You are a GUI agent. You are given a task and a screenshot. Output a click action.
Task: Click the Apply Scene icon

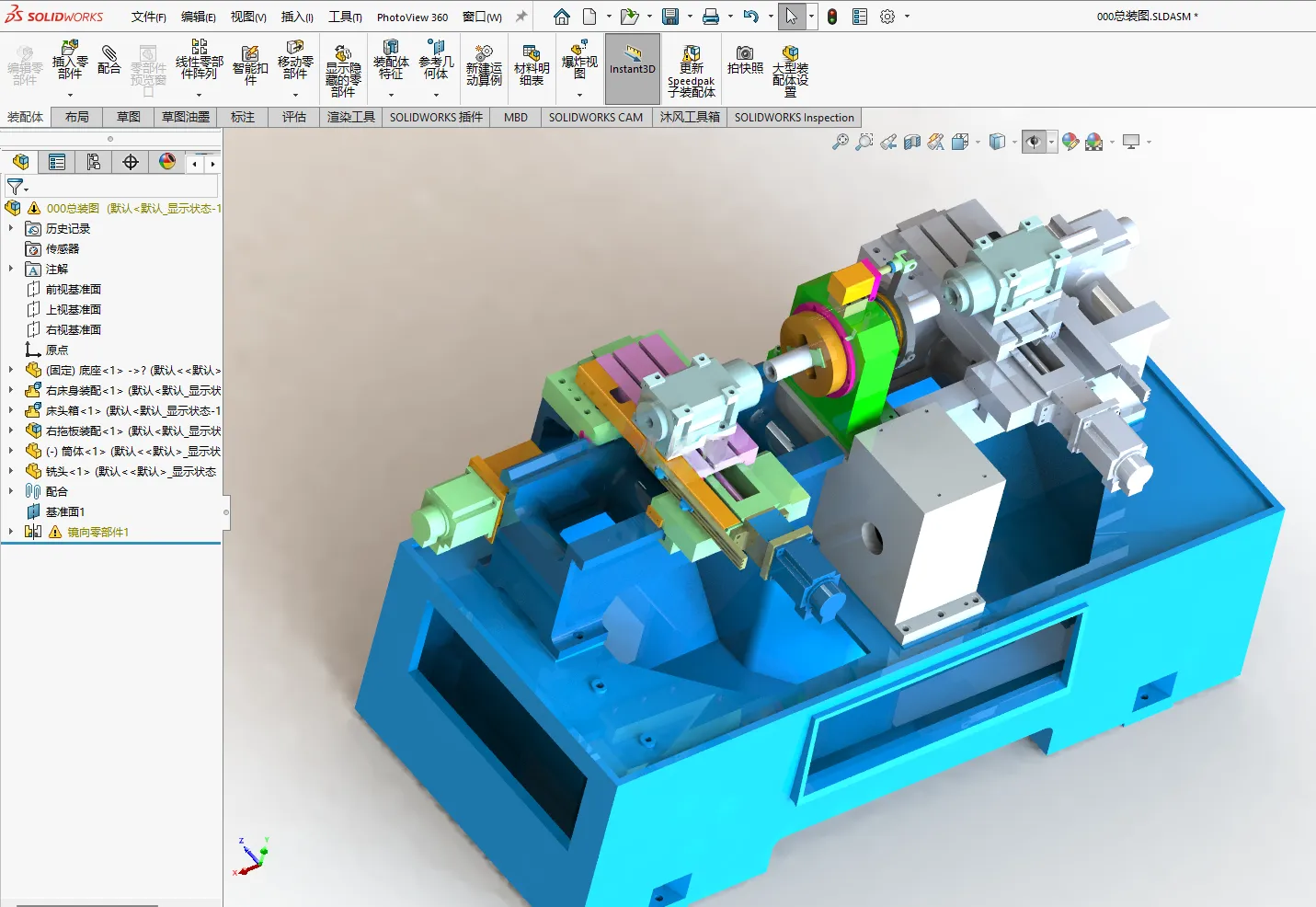point(1094,142)
